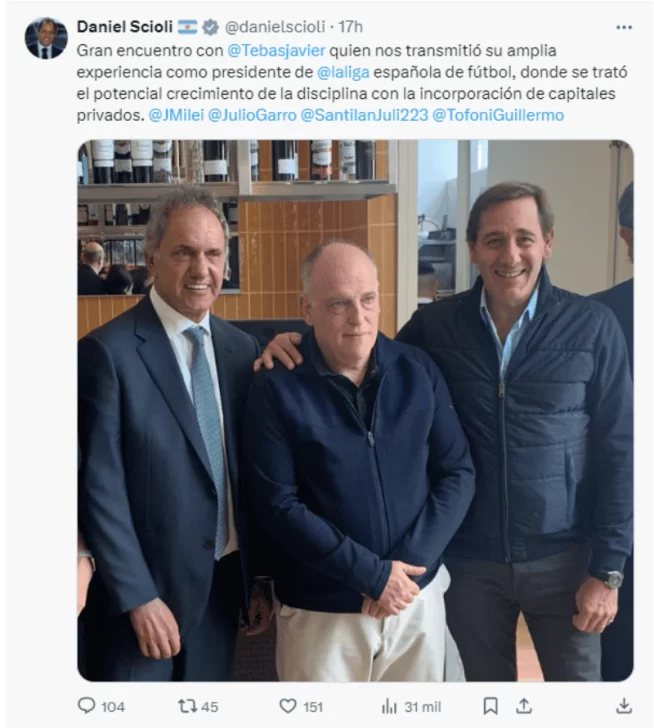
Task: Open the @JulioGarro mention link
Action: pyautogui.click(x=252, y=115)
